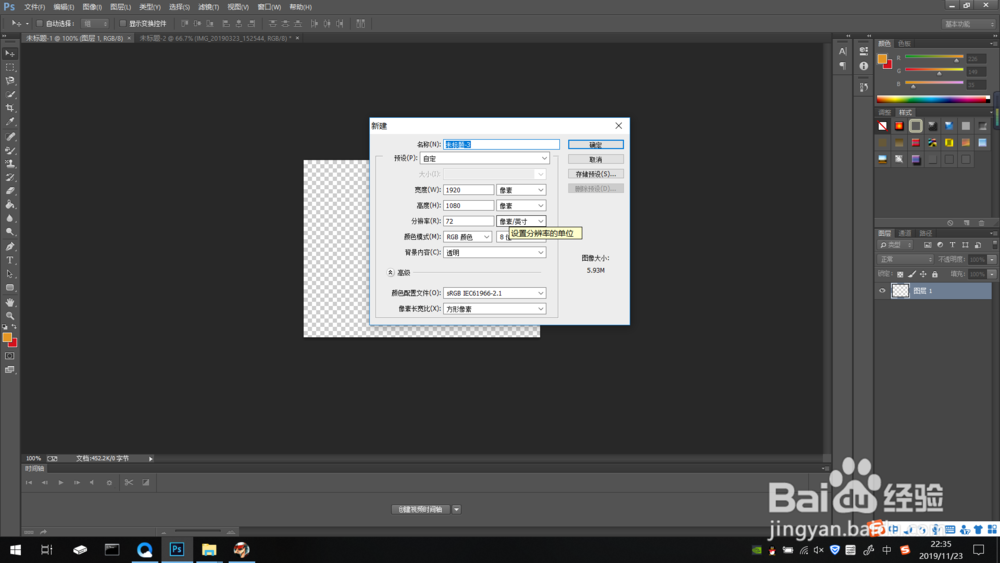Click the lock all layer icon
This screenshot has height=563, width=1000.
[934, 274]
